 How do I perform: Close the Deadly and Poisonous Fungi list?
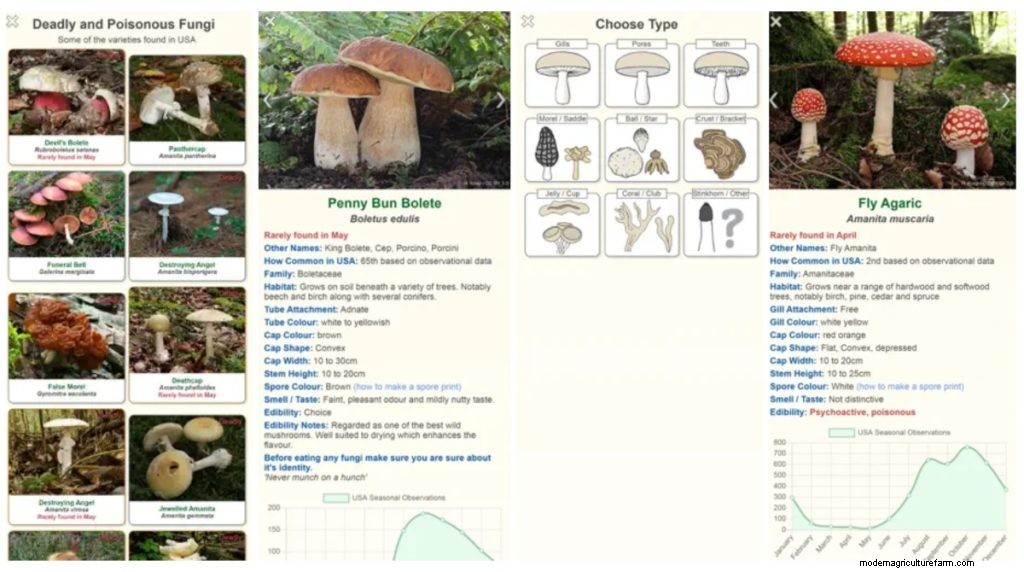[x=12, y=21]
